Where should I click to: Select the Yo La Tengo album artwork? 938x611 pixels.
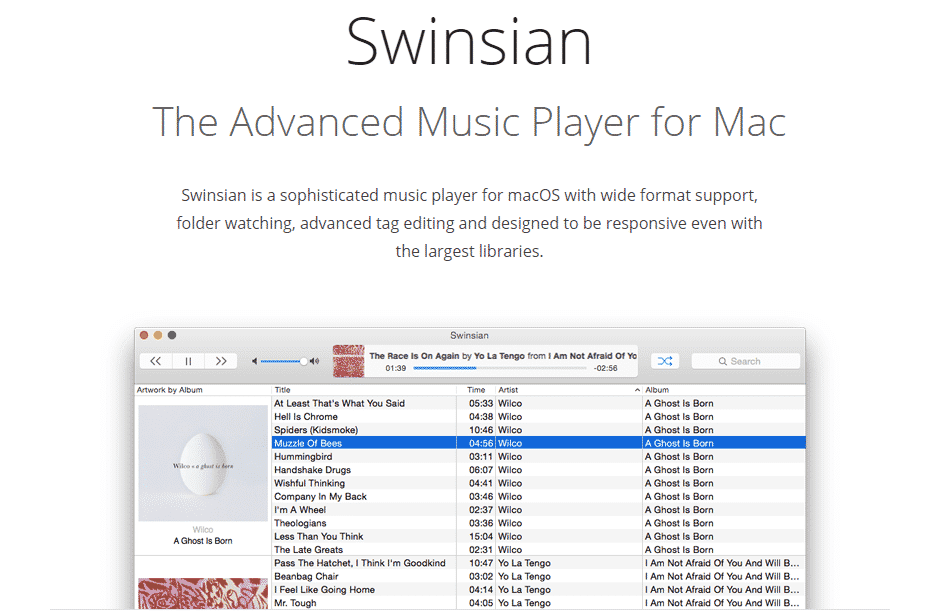203,594
